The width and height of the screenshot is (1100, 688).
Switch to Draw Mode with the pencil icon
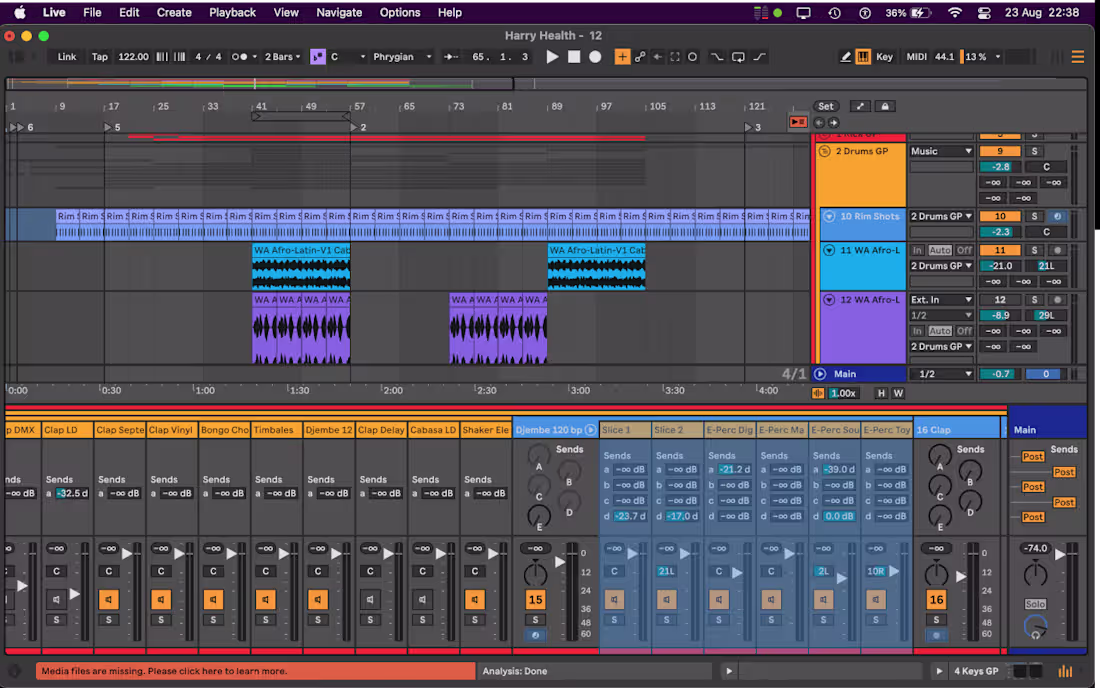coord(845,57)
